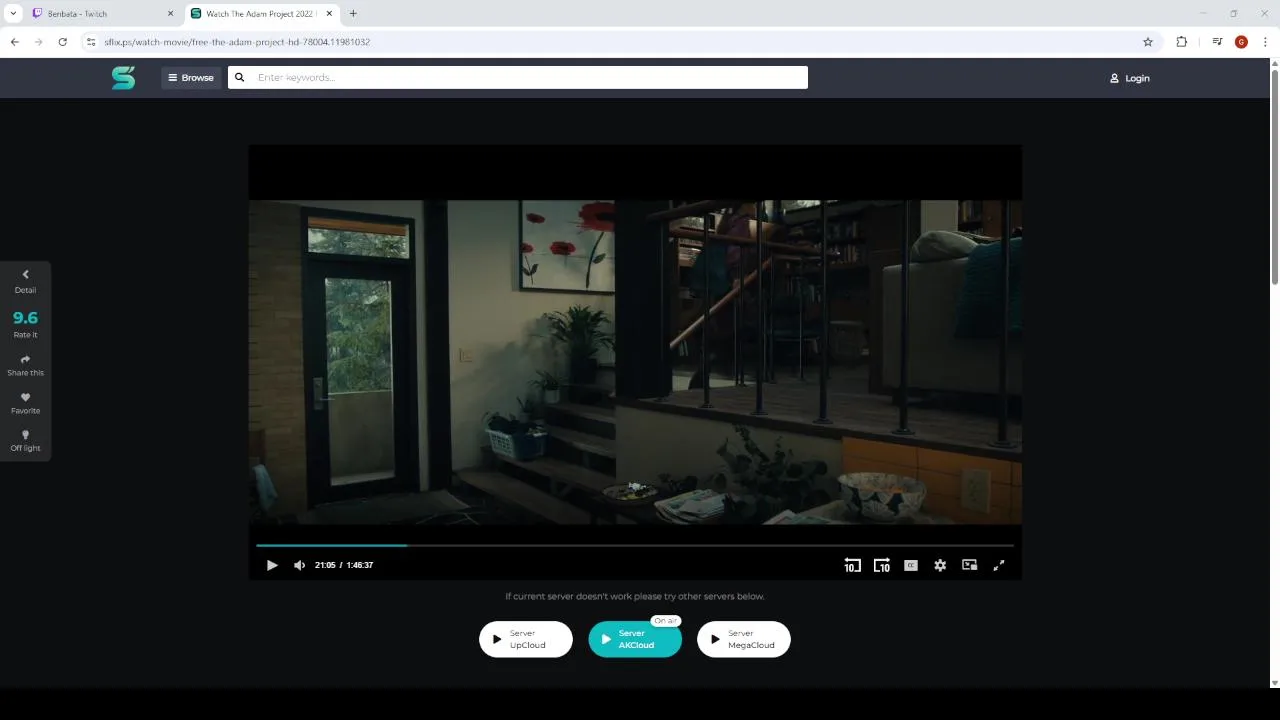This screenshot has height=720, width=1280.
Task: Open Chrome three-dot menu
Action: point(1265,42)
